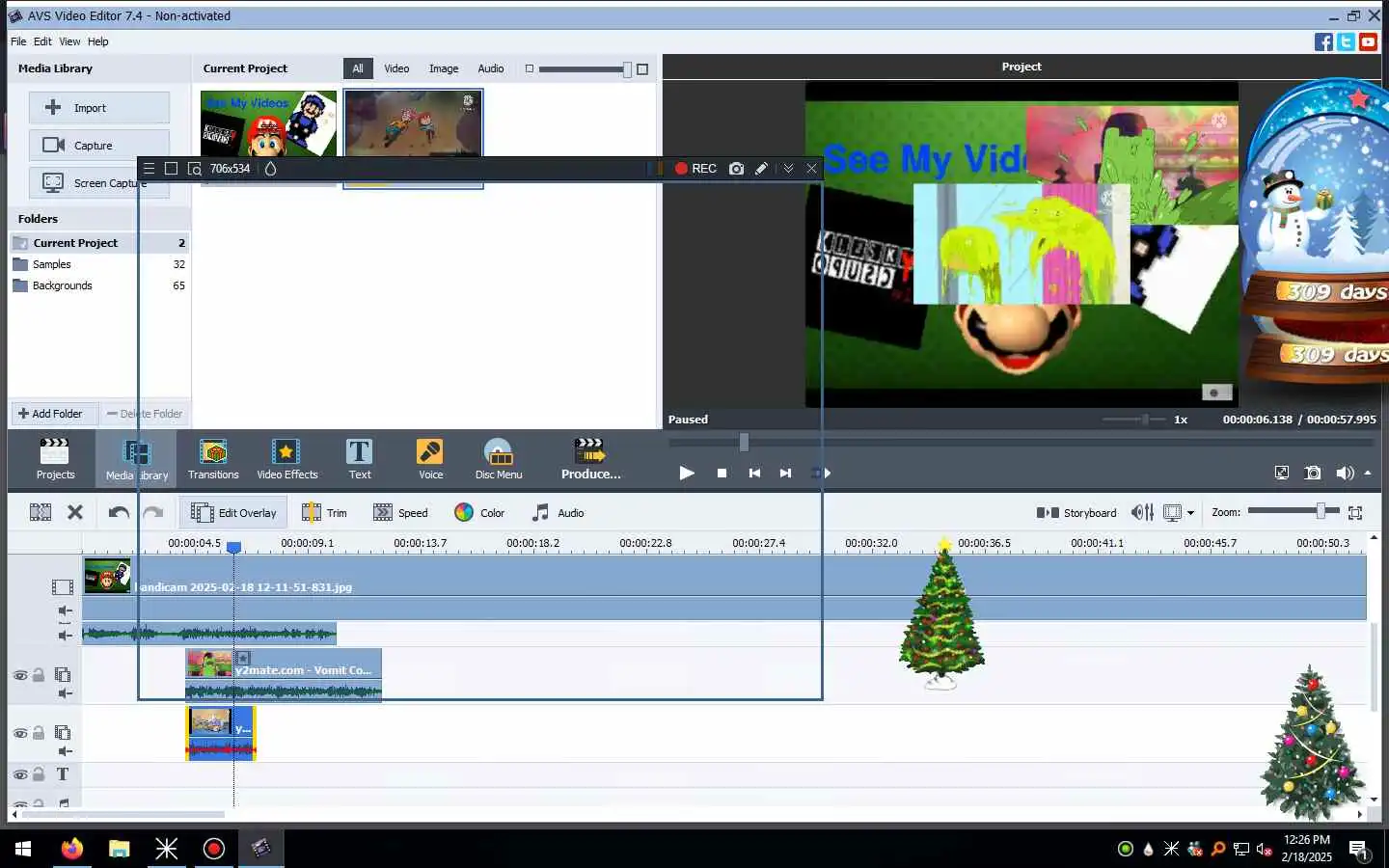Lock the second overlay track
Screen dimensions: 1389x868
tap(39, 733)
